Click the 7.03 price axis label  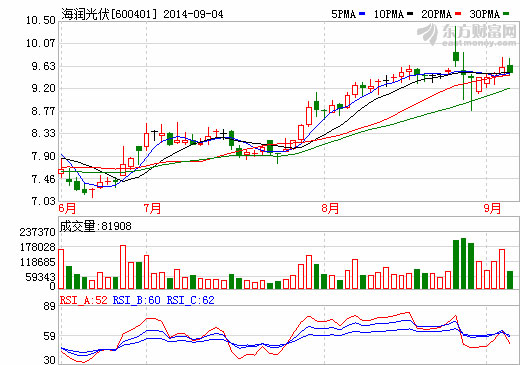tap(43, 201)
